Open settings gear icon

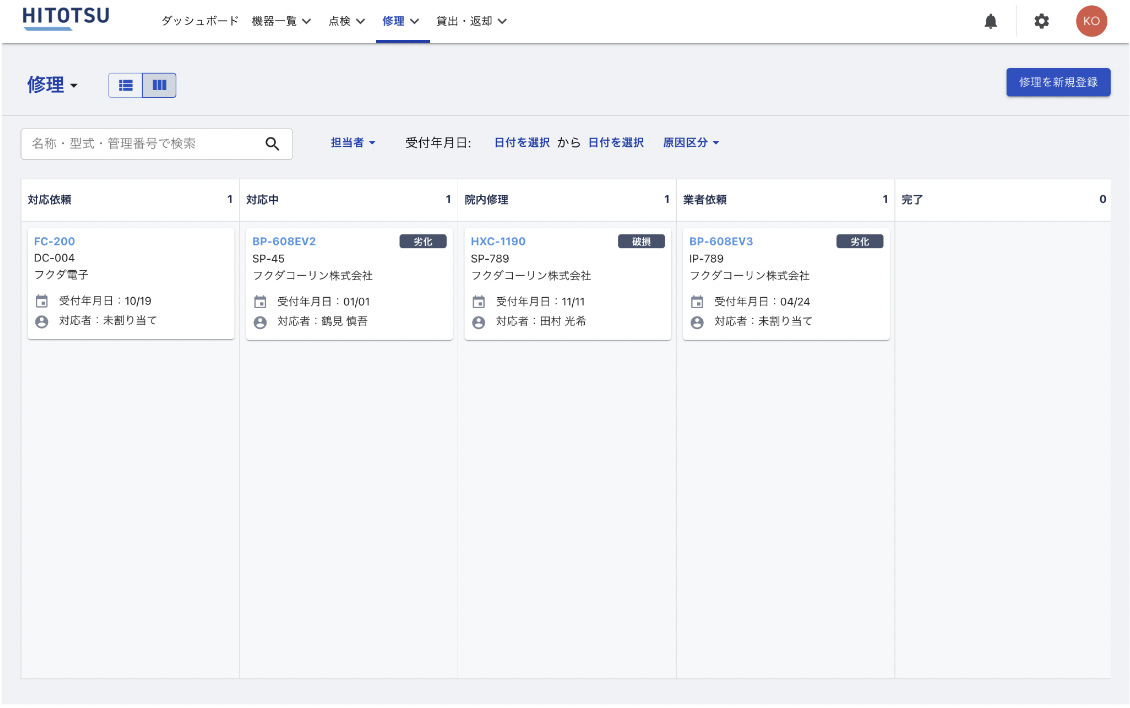[1041, 22]
